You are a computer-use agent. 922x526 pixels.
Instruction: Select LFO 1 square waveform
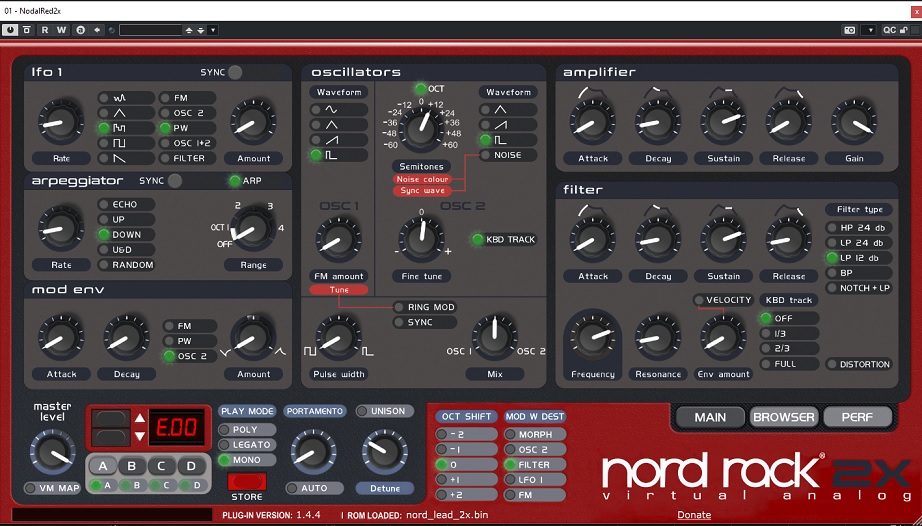click(126, 143)
